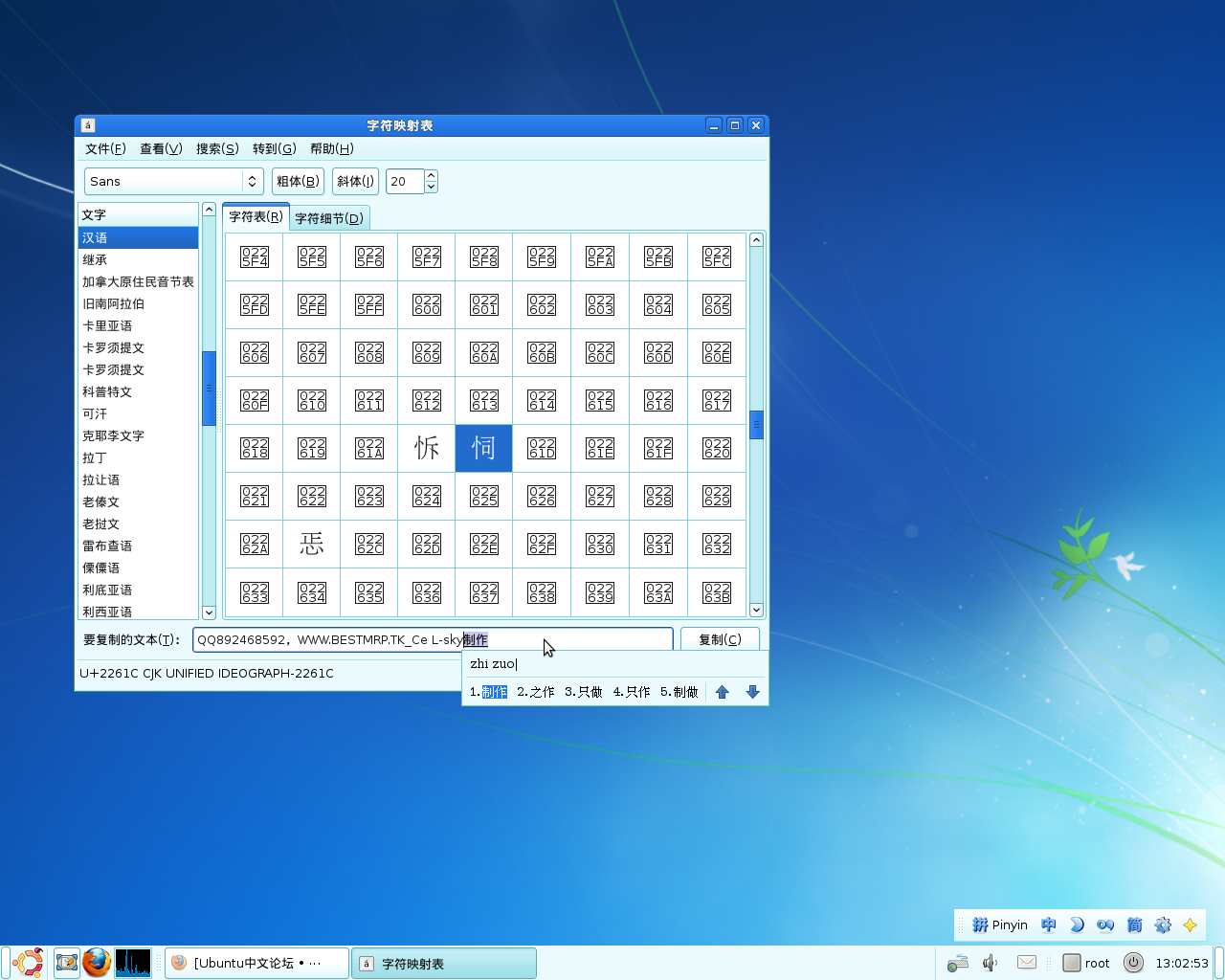Select 继承 in the script list
The height and width of the screenshot is (980, 1225).
point(138,259)
